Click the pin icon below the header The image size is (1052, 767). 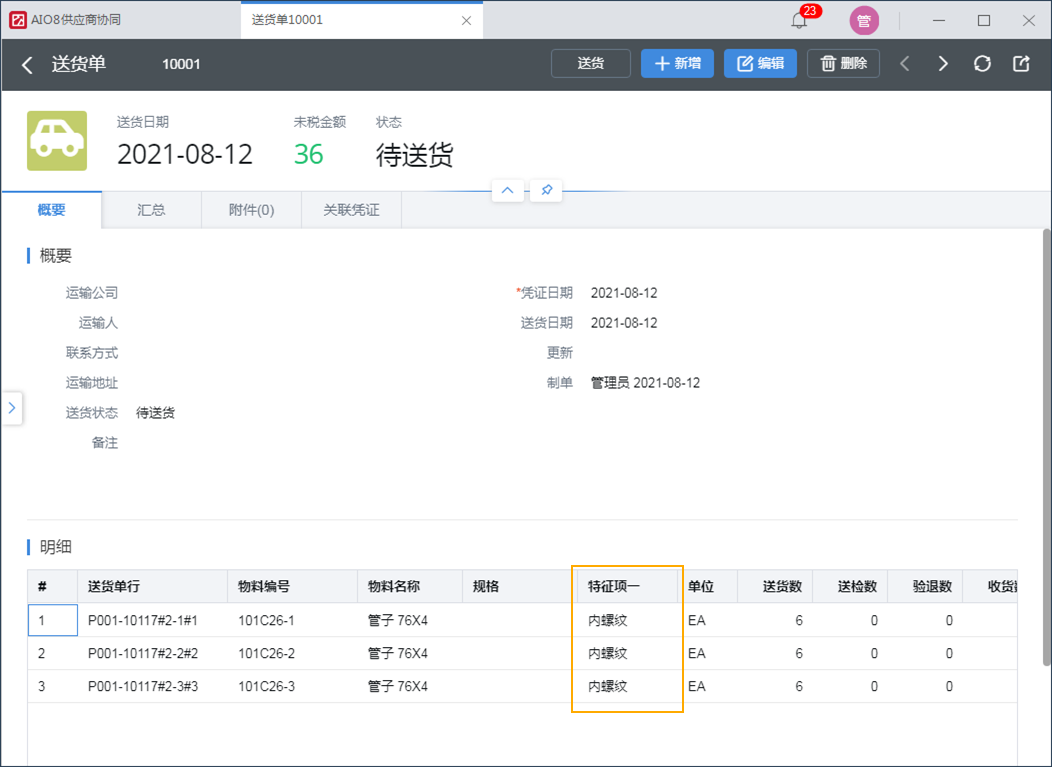pos(546,191)
